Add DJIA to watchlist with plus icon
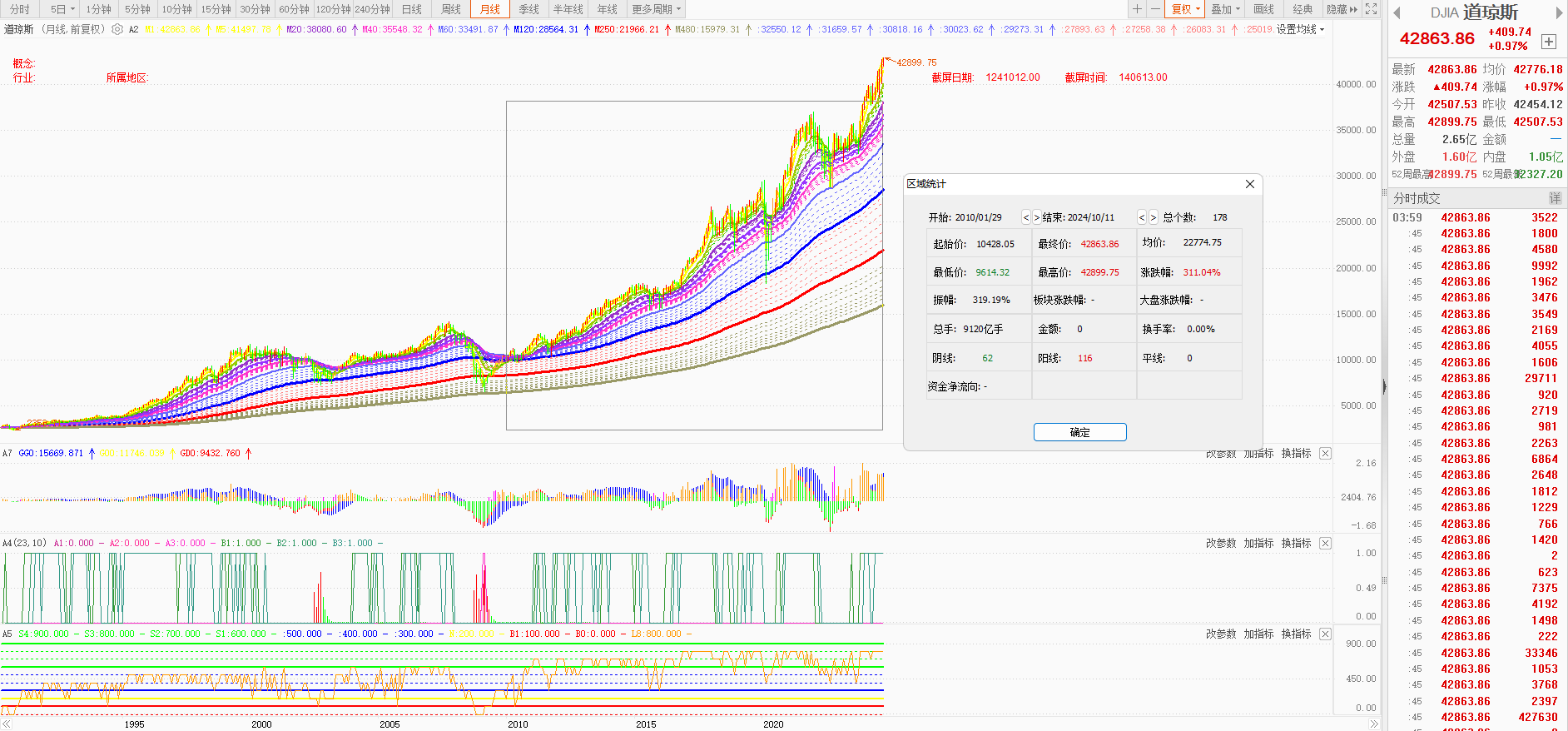The image size is (1568, 731). tap(1549, 42)
